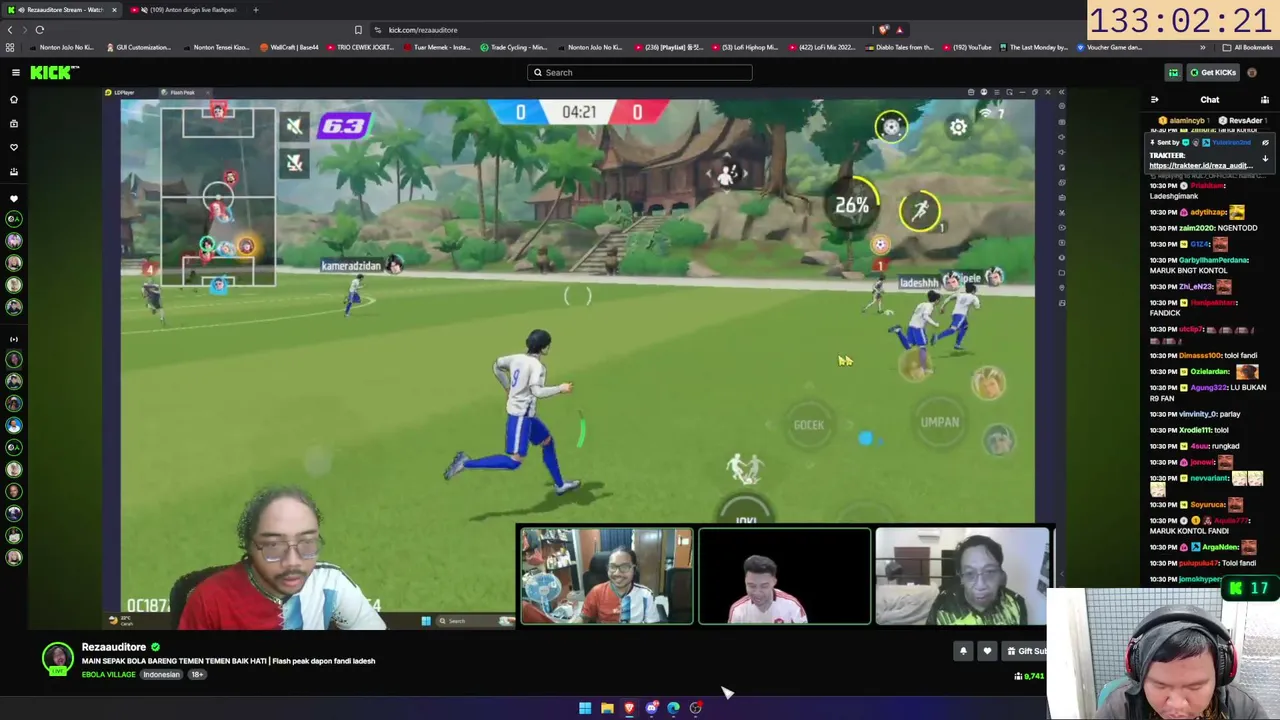Image resolution: width=1280 pixels, height=720 pixels.
Task: Open the apps grid in bookmarks bar
Action: [x=10, y=47]
